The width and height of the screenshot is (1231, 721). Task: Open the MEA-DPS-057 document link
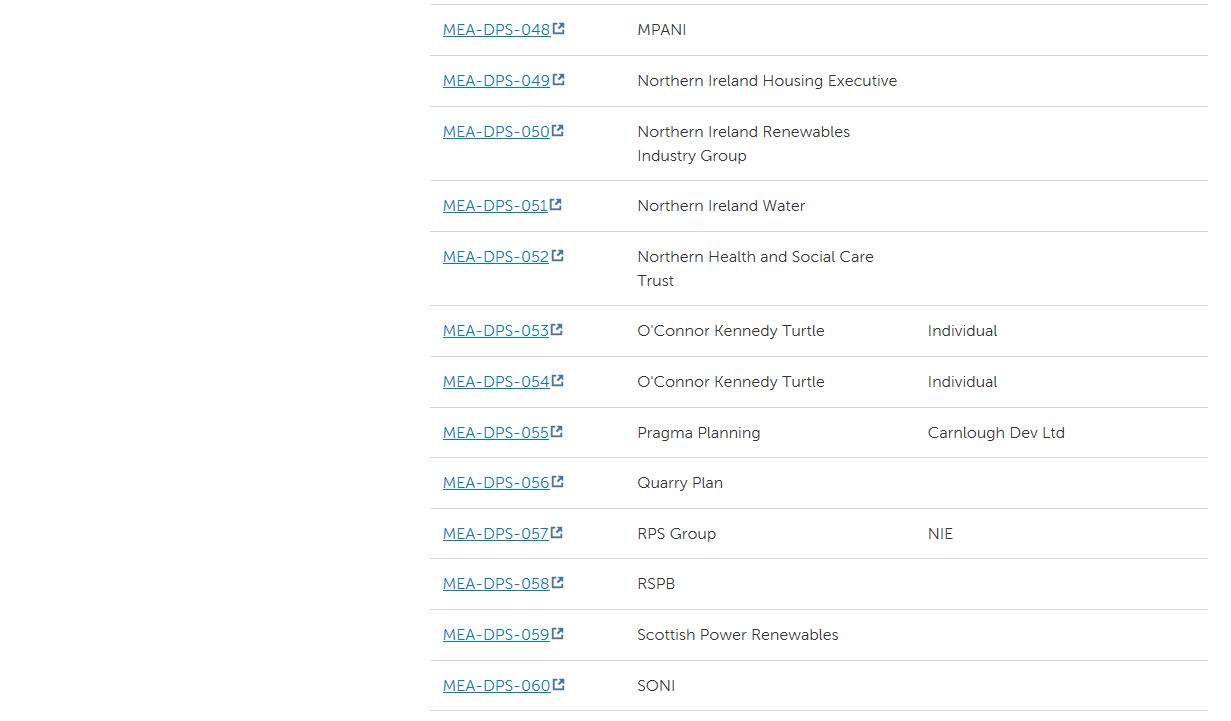click(x=497, y=534)
